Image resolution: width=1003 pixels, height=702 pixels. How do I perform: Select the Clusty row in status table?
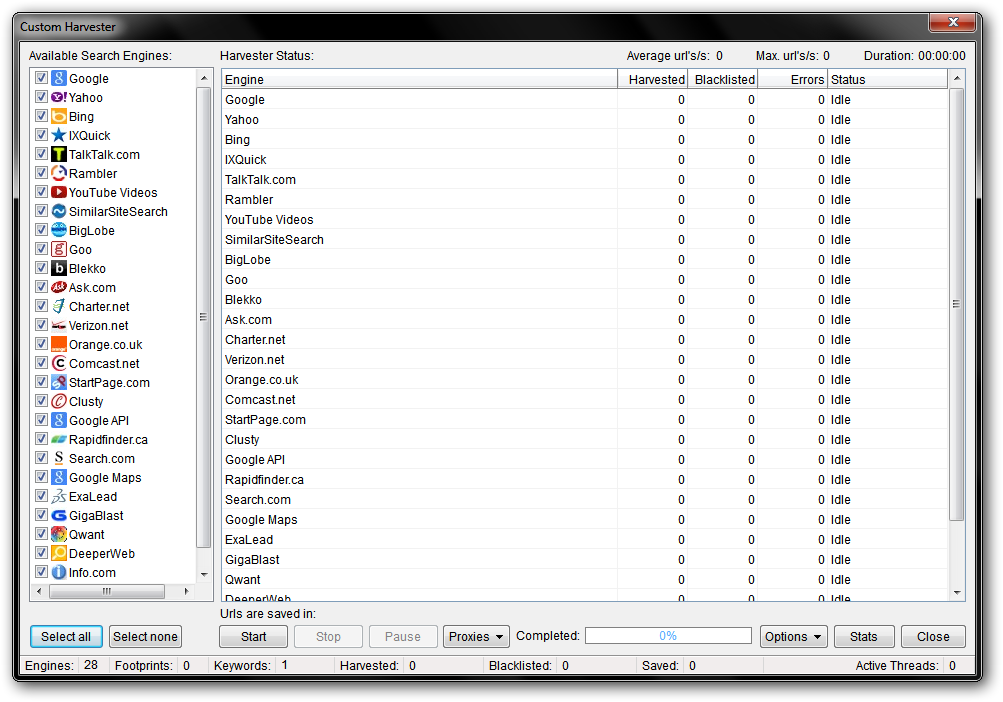pyautogui.click(x=585, y=440)
